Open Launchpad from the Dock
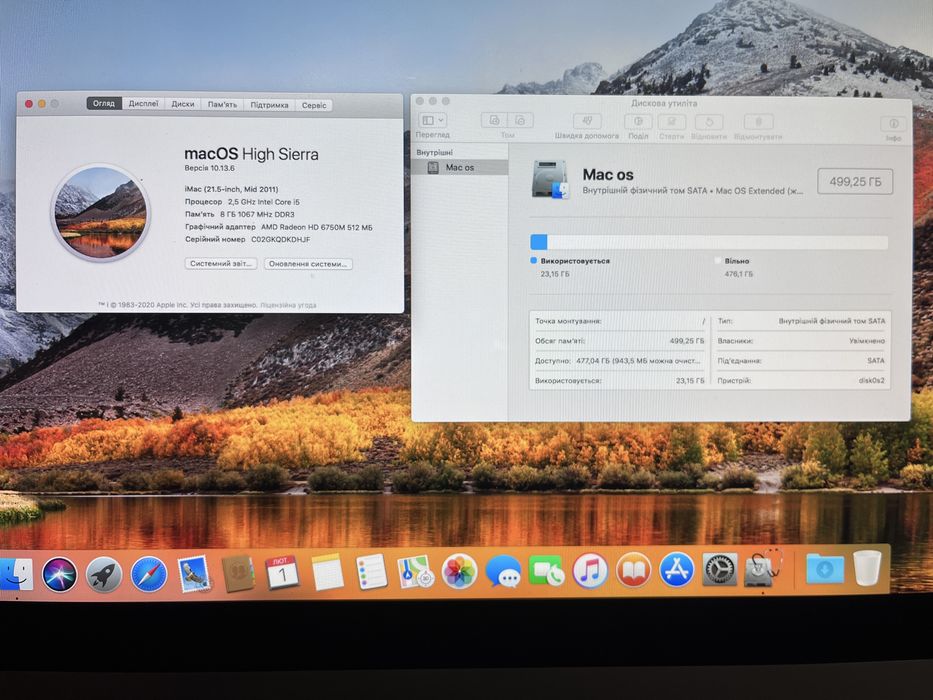The height and width of the screenshot is (700, 933). point(104,575)
